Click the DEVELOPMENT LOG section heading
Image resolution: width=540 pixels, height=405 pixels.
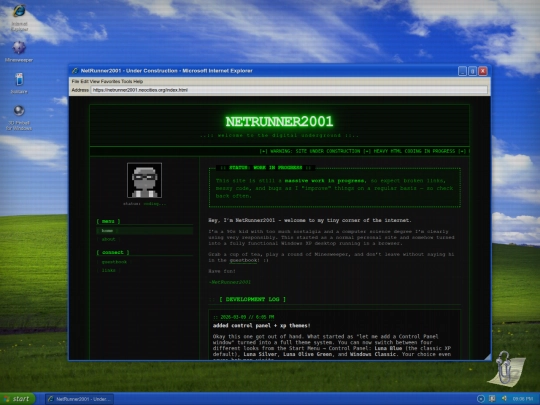(252, 299)
